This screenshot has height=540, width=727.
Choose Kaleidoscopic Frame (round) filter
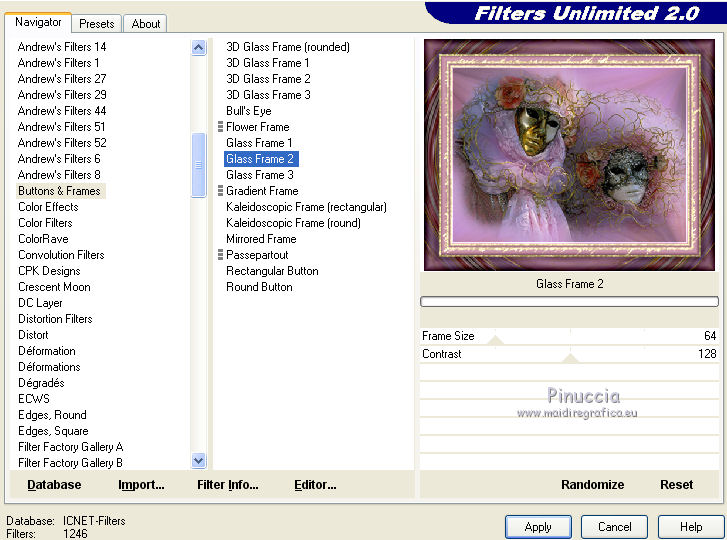pos(293,222)
